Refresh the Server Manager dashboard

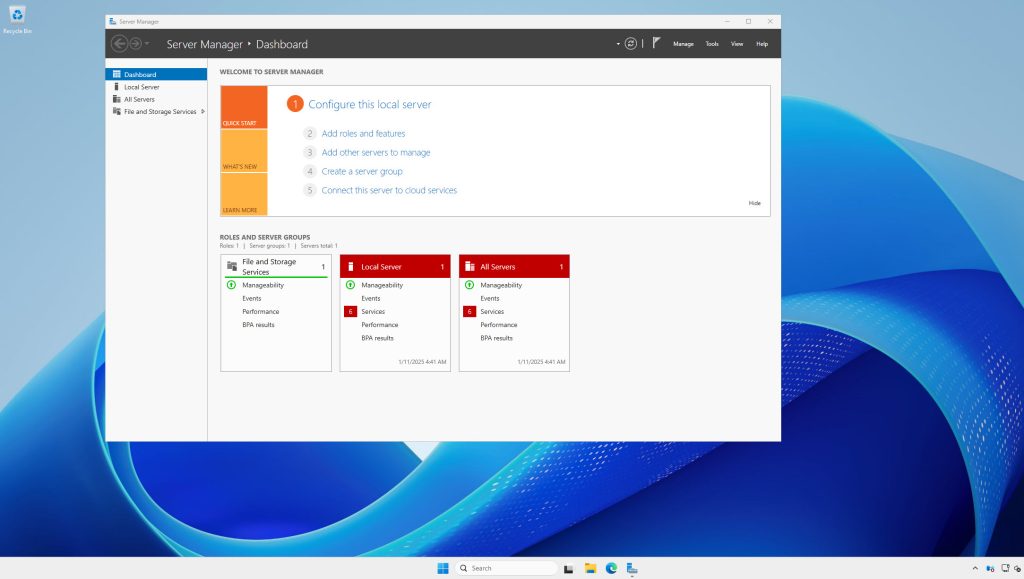click(630, 44)
